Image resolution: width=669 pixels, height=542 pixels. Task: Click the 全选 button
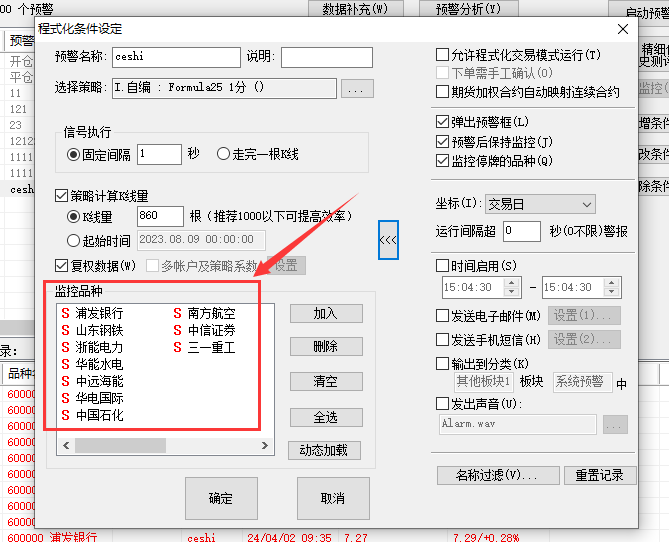(x=326, y=417)
